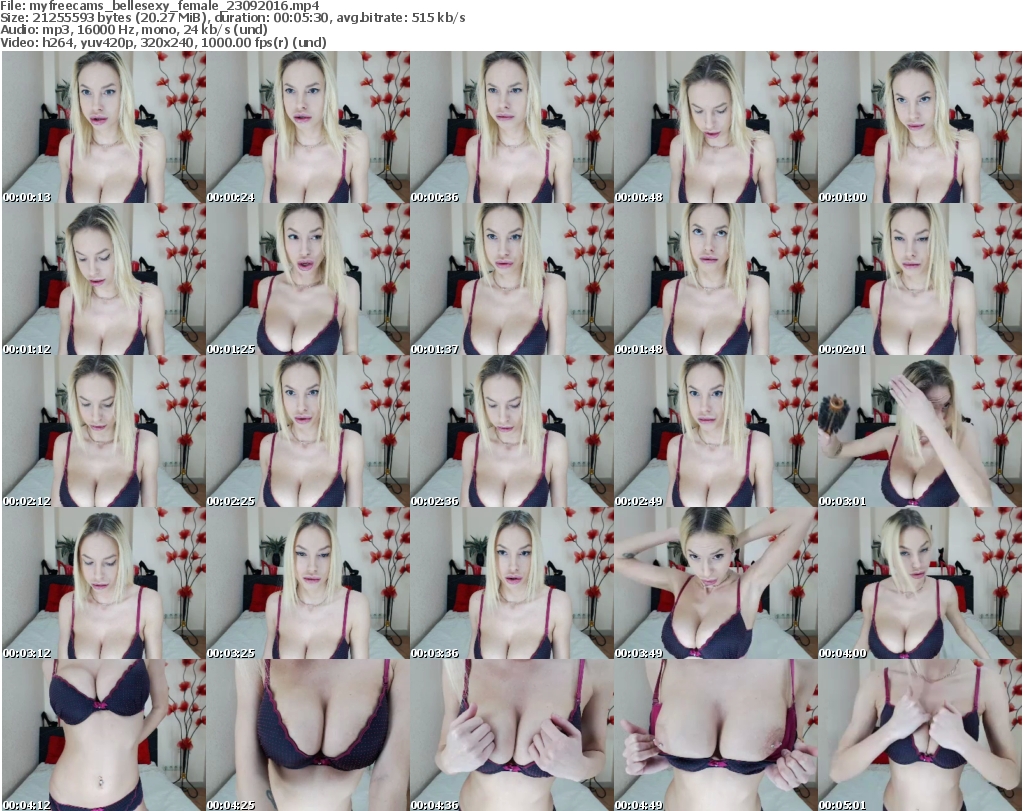Select the last frame at 00:05:01
1024x811 pixels.
coord(919,735)
